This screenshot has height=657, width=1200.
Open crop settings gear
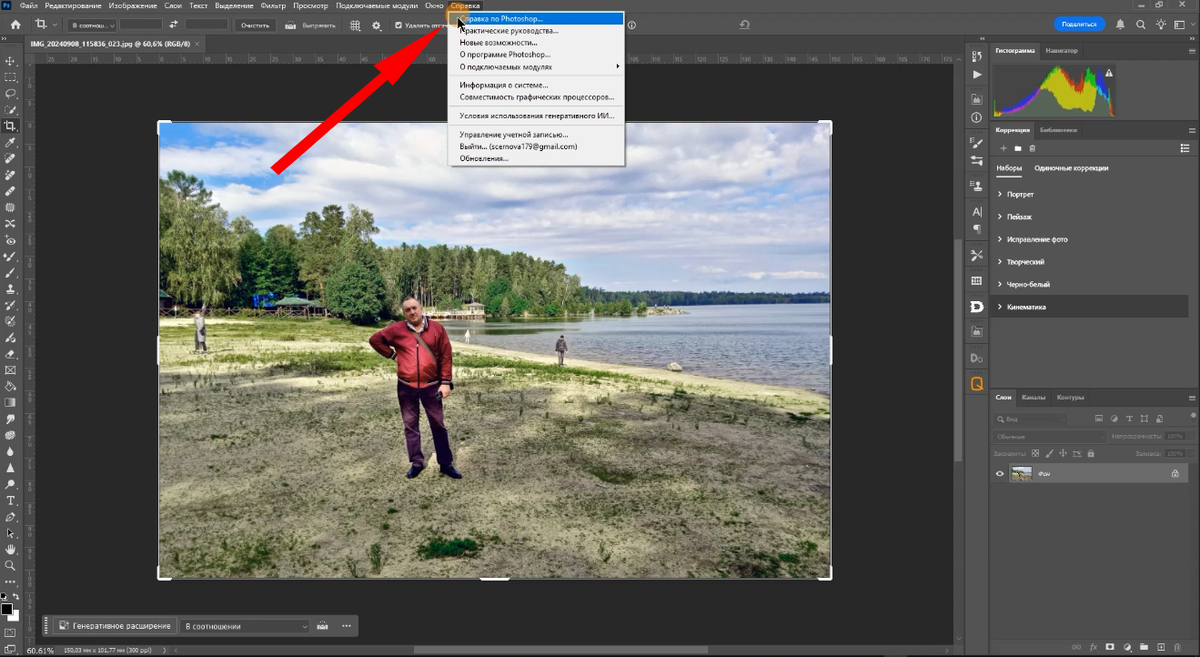377,25
